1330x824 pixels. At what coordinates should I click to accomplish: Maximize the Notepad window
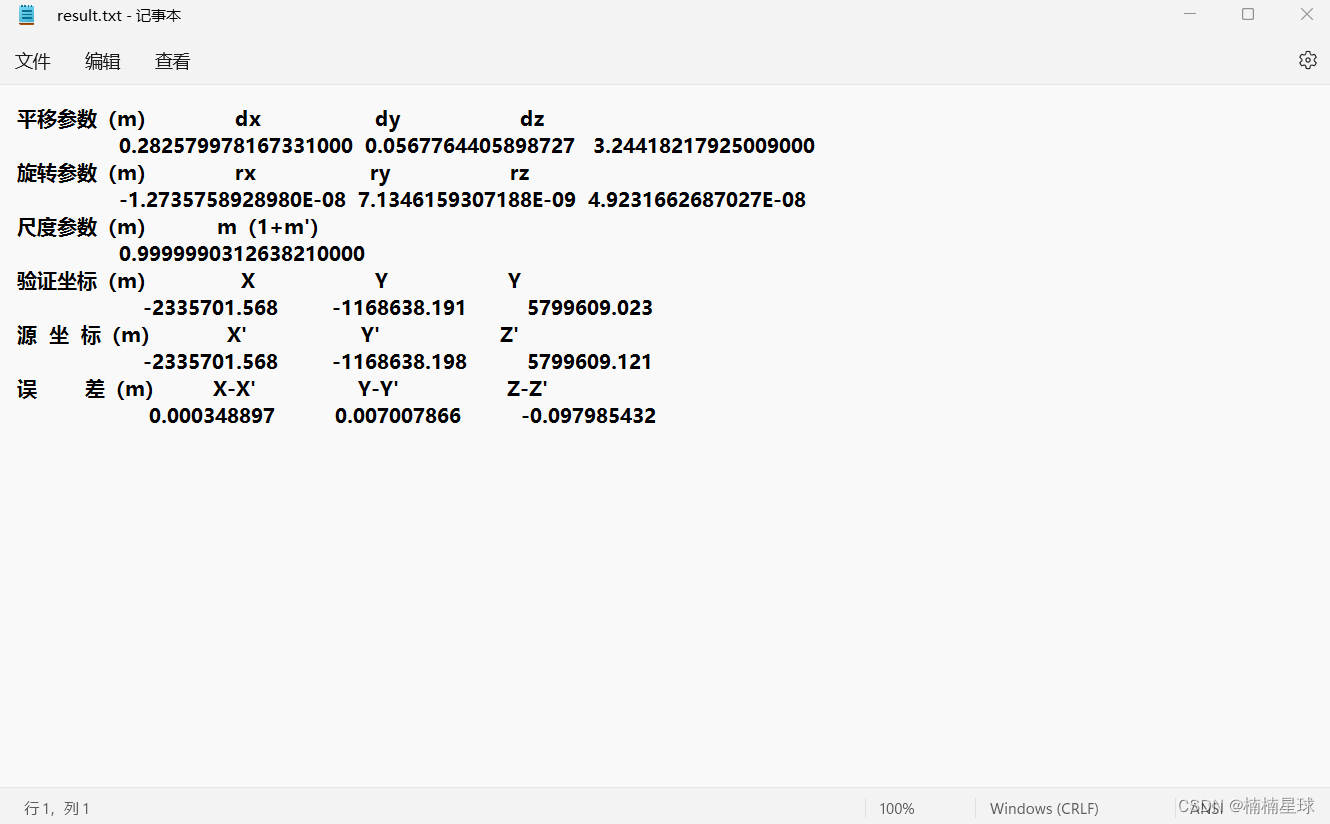[1248, 14]
